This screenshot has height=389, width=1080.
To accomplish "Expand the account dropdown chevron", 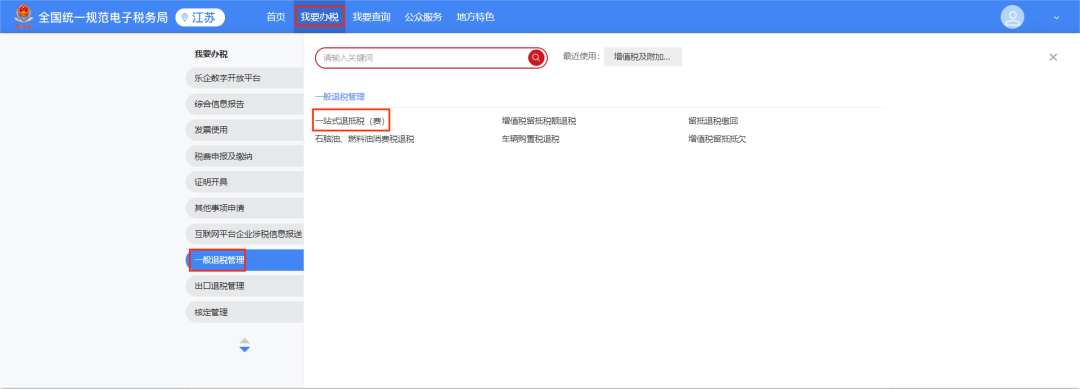I will [x=1056, y=18].
